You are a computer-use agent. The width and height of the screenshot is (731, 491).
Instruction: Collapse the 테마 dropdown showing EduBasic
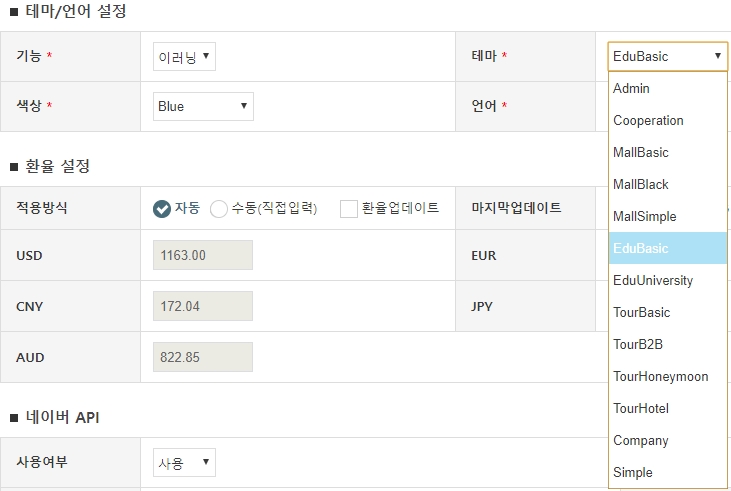click(x=668, y=56)
